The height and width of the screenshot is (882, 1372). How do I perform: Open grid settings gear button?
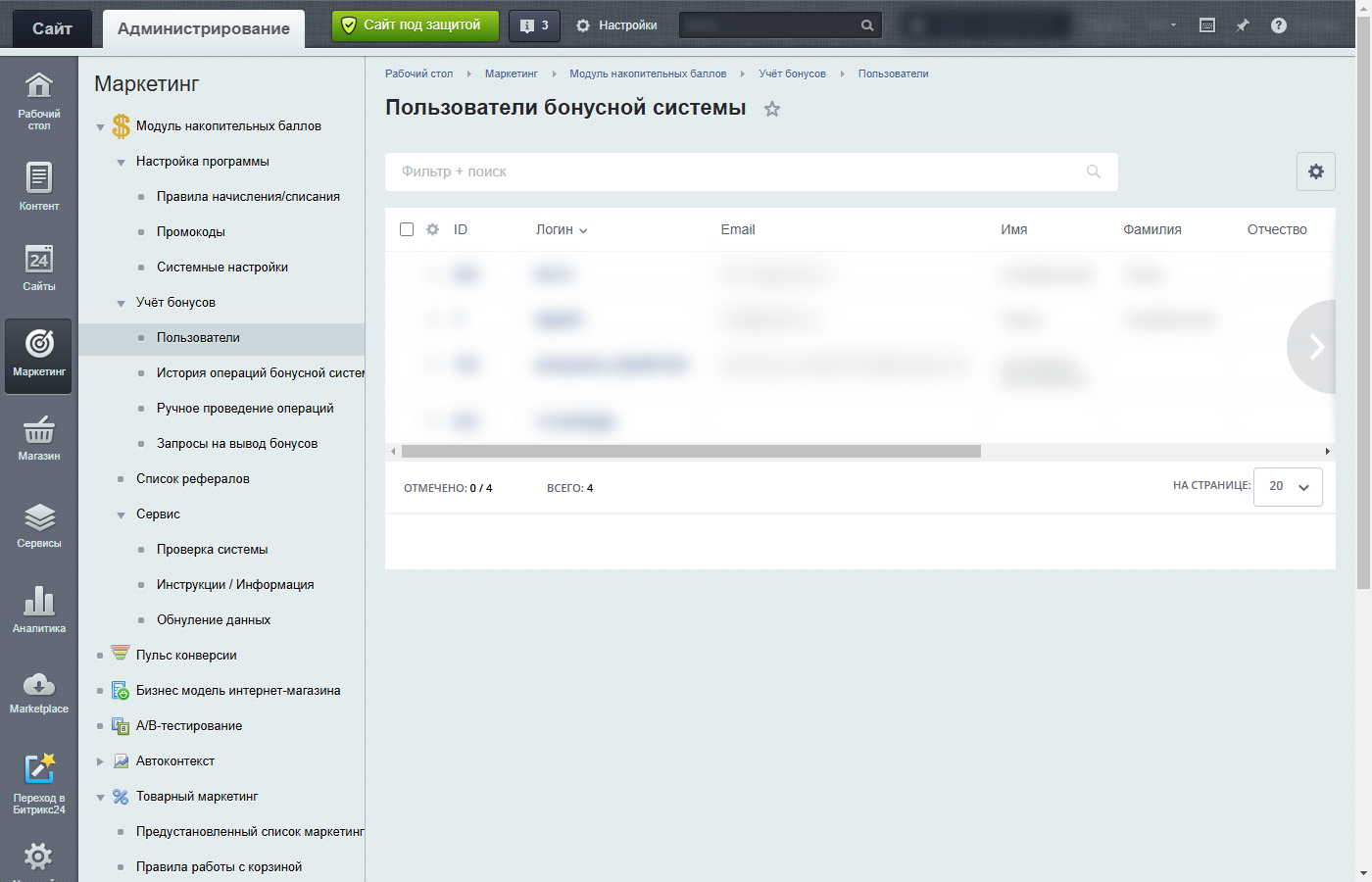pos(1316,171)
